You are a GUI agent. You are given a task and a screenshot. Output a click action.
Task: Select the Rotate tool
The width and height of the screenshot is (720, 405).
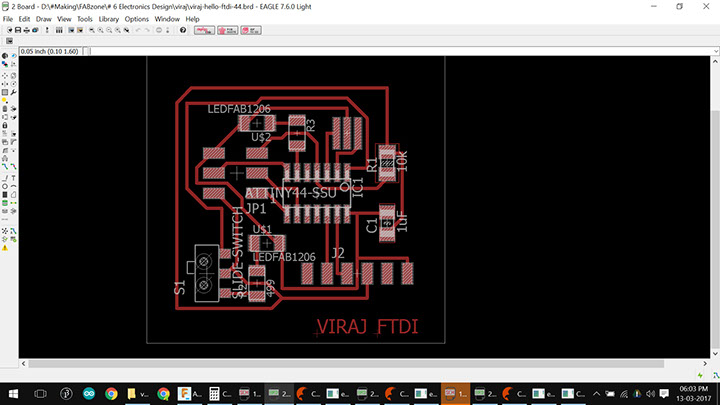pos(13,84)
